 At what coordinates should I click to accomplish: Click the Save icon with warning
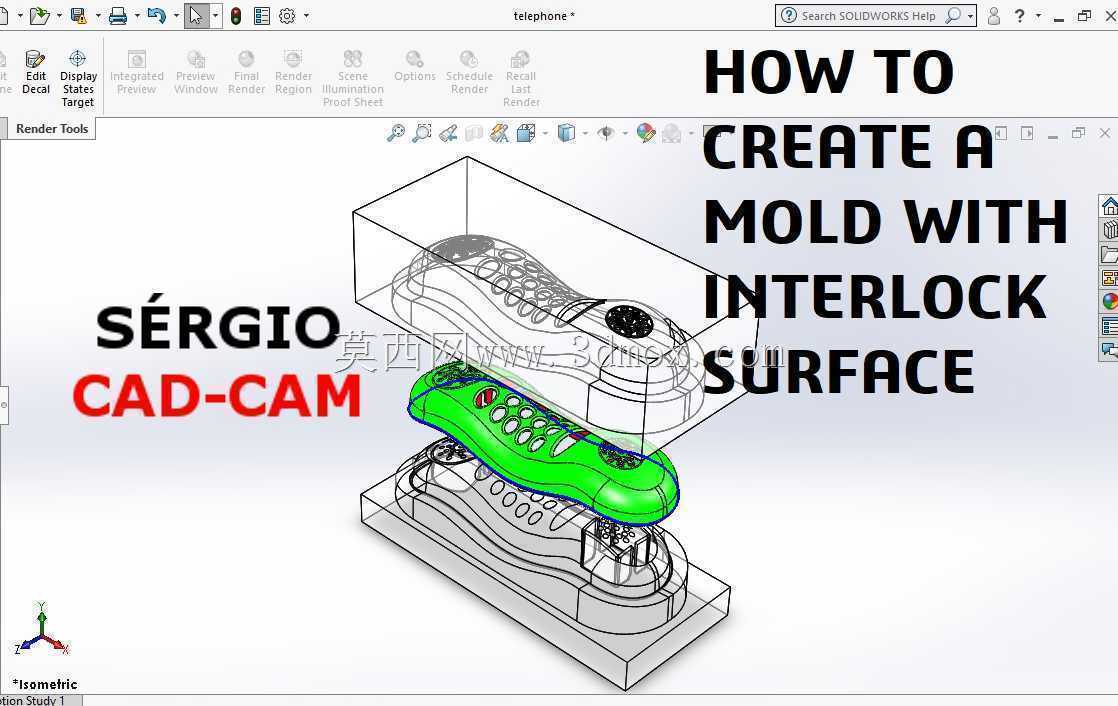[x=78, y=16]
